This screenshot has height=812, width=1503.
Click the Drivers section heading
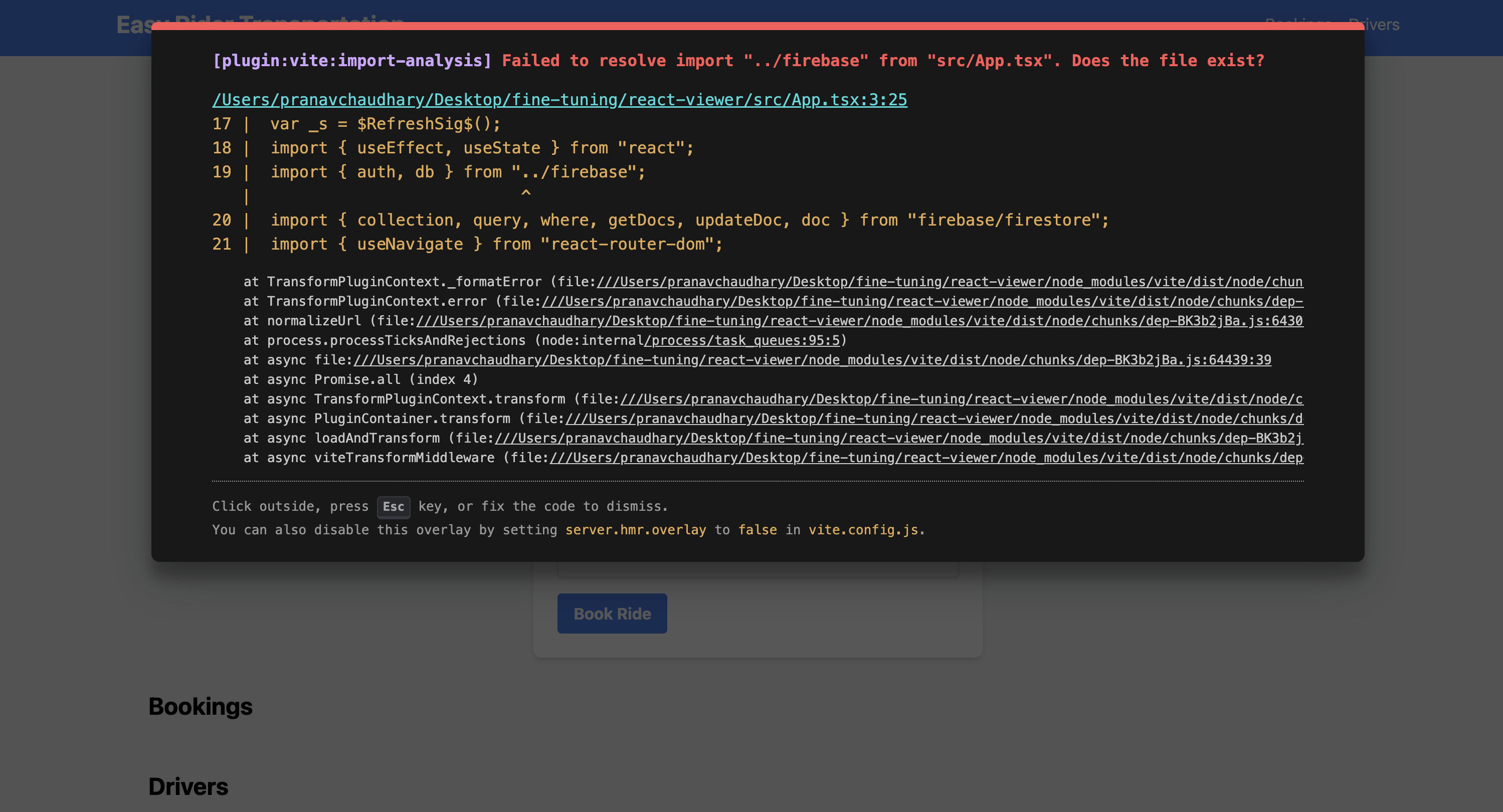click(188, 786)
